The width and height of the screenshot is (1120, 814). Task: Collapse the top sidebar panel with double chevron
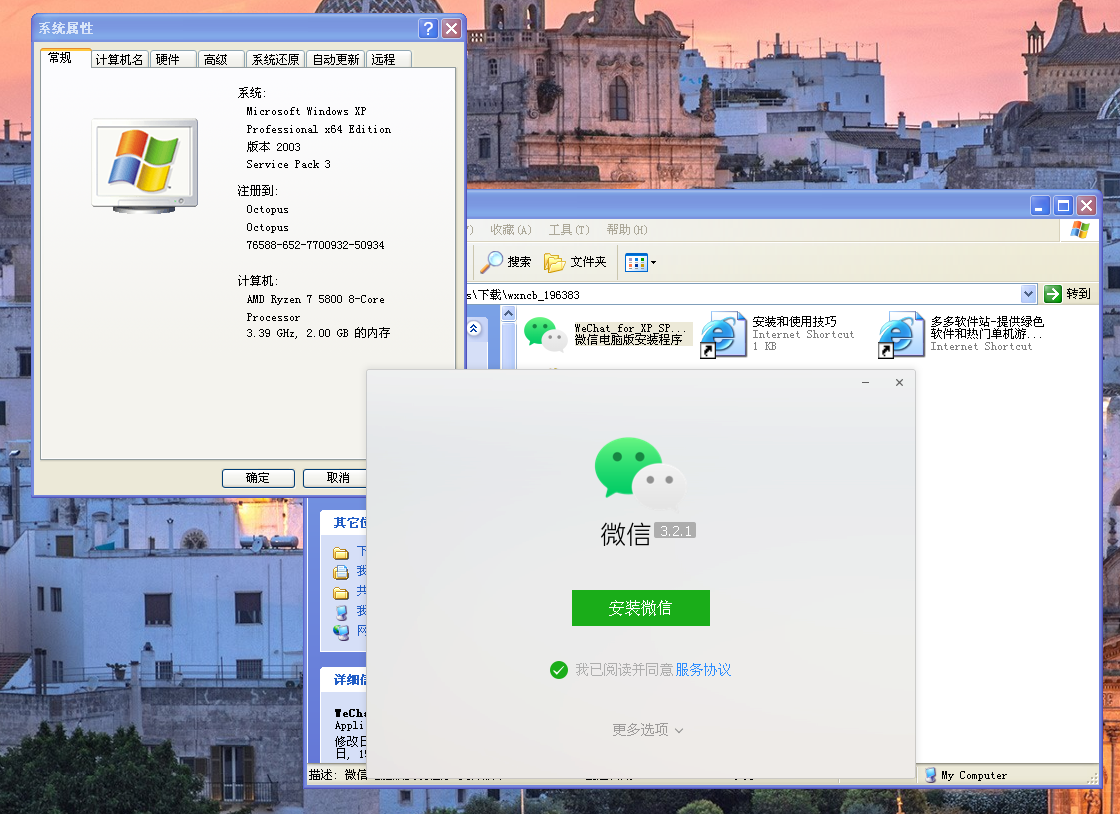point(474,328)
